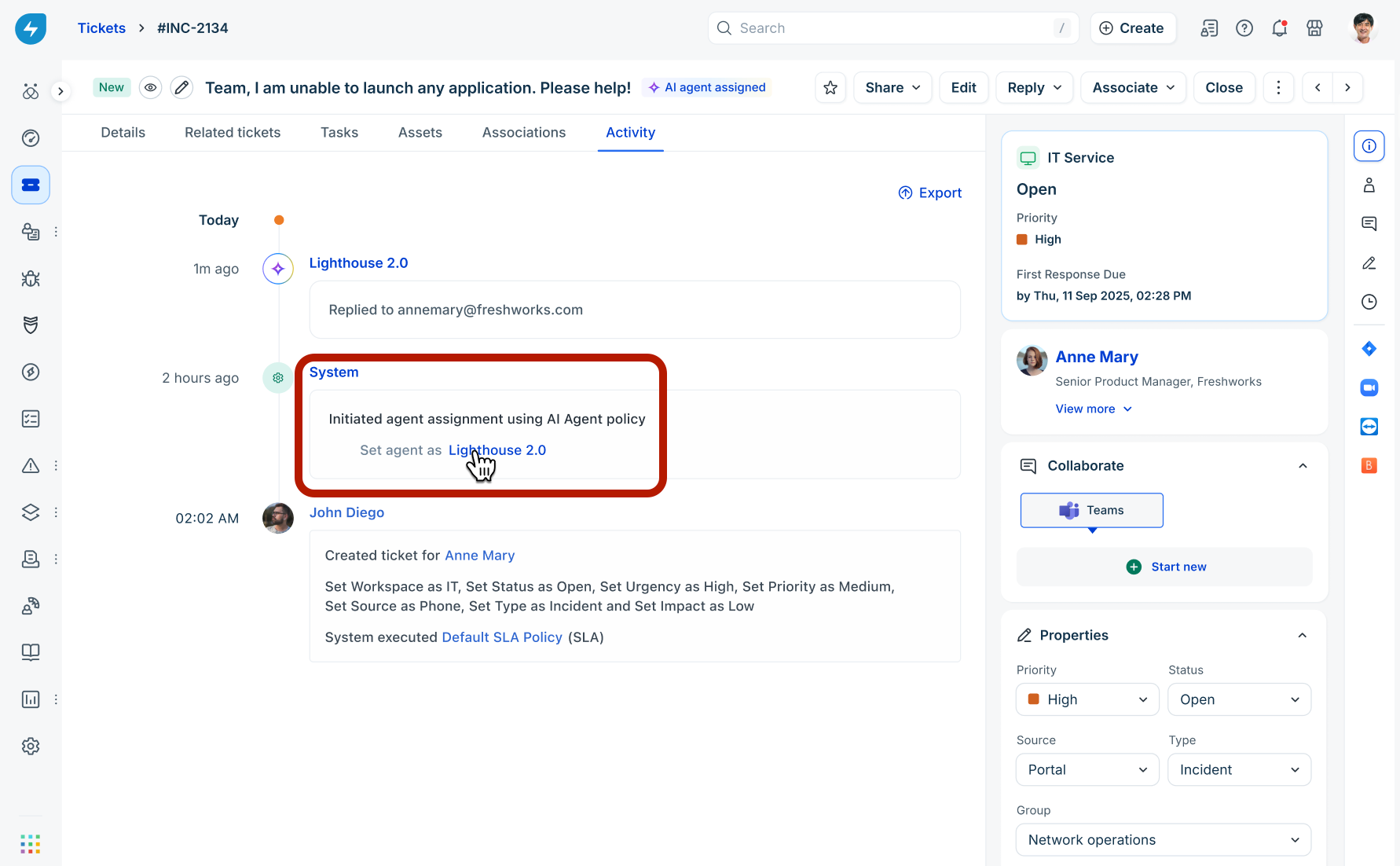Focus the Search field

coord(893,28)
